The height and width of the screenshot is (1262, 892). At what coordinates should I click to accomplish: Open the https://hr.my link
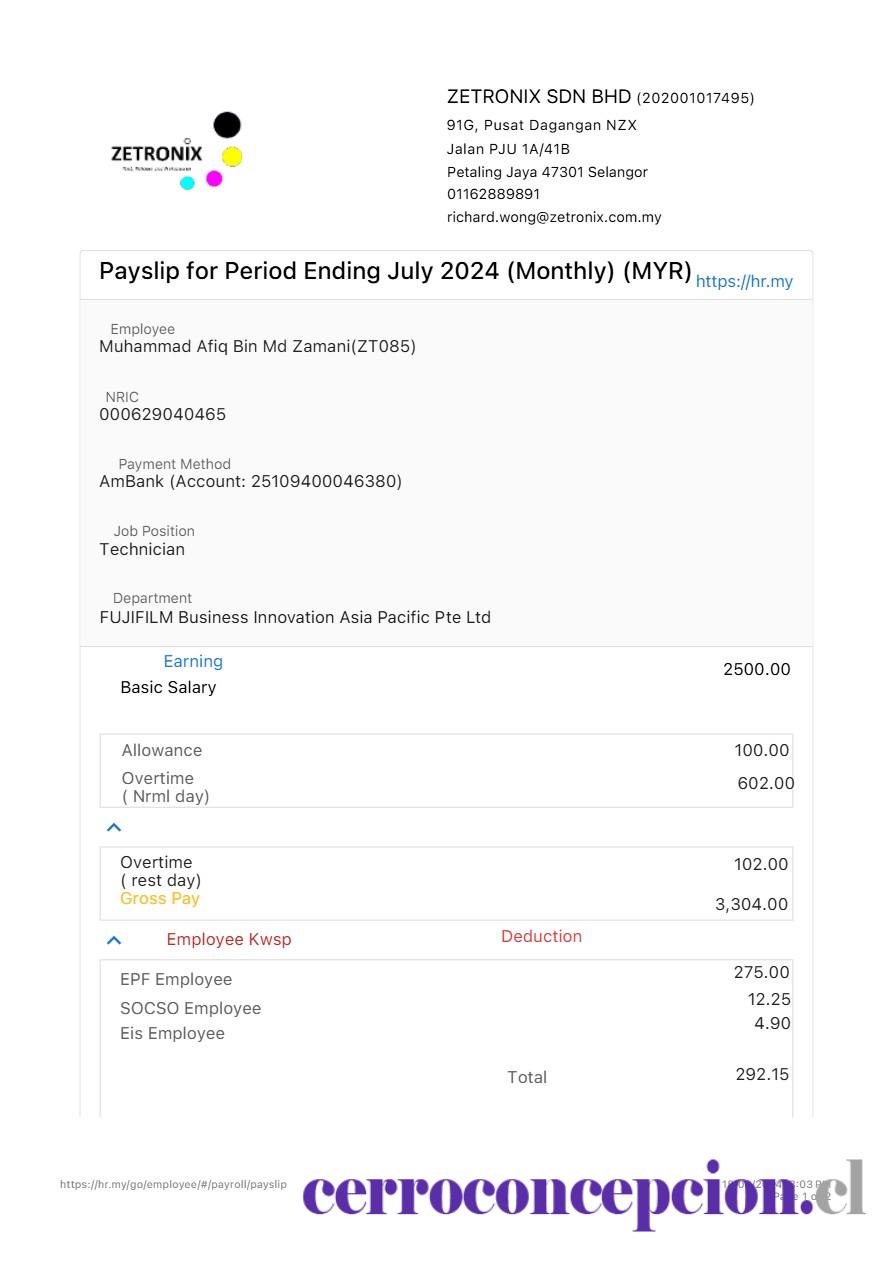point(744,281)
